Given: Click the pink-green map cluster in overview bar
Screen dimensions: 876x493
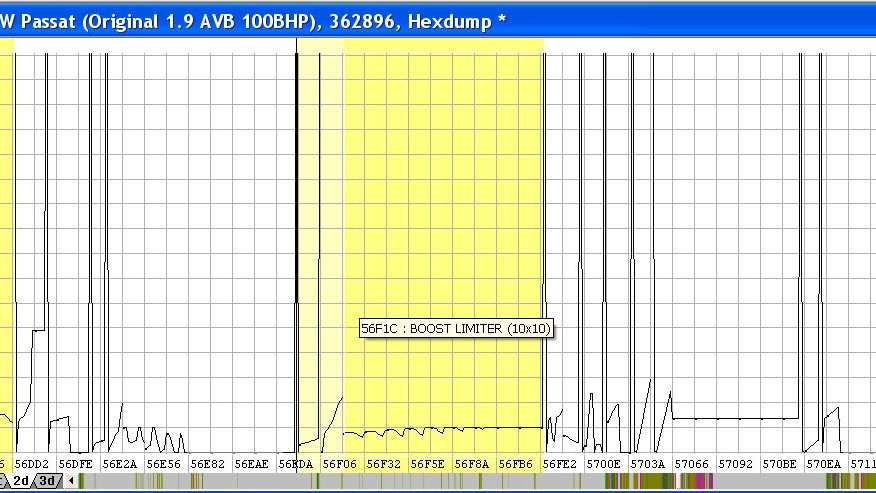Looking at the screenshot, I should [659, 481].
